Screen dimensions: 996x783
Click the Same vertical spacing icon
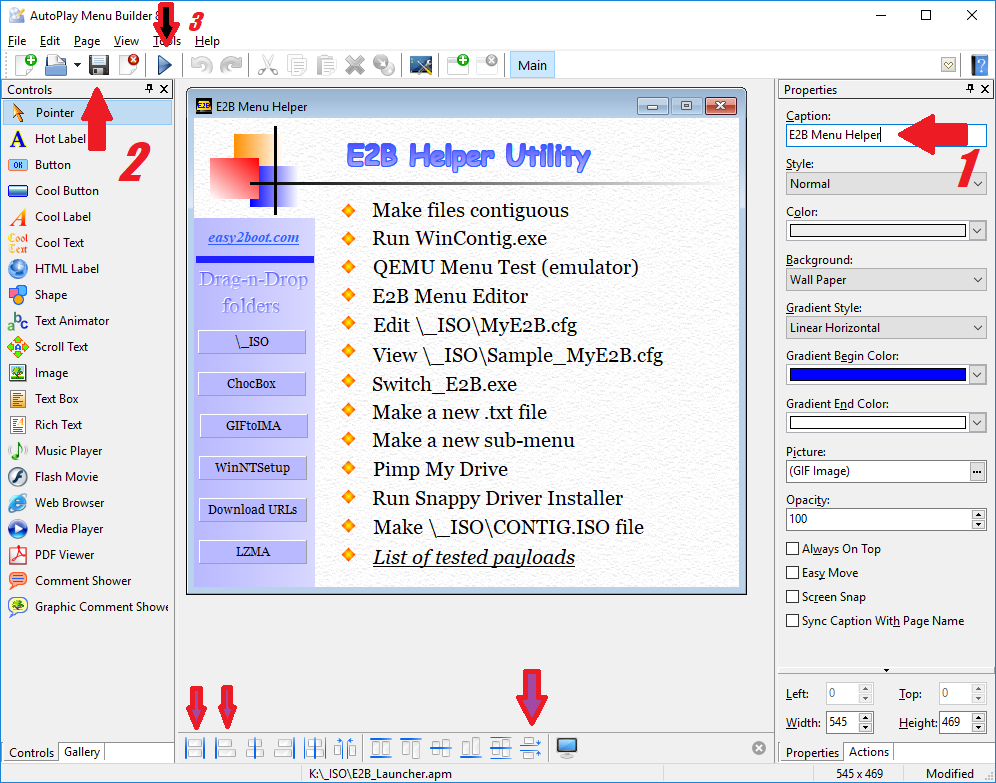(x=530, y=748)
